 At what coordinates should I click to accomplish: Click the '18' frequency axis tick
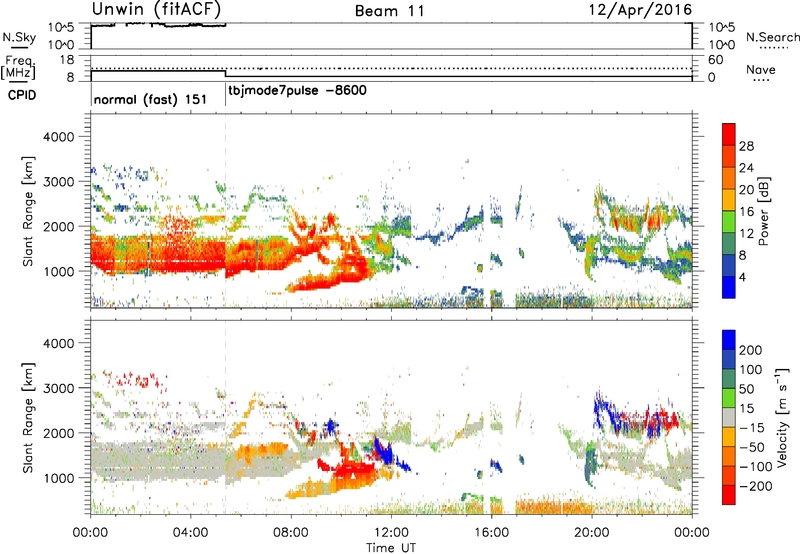click(67, 60)
